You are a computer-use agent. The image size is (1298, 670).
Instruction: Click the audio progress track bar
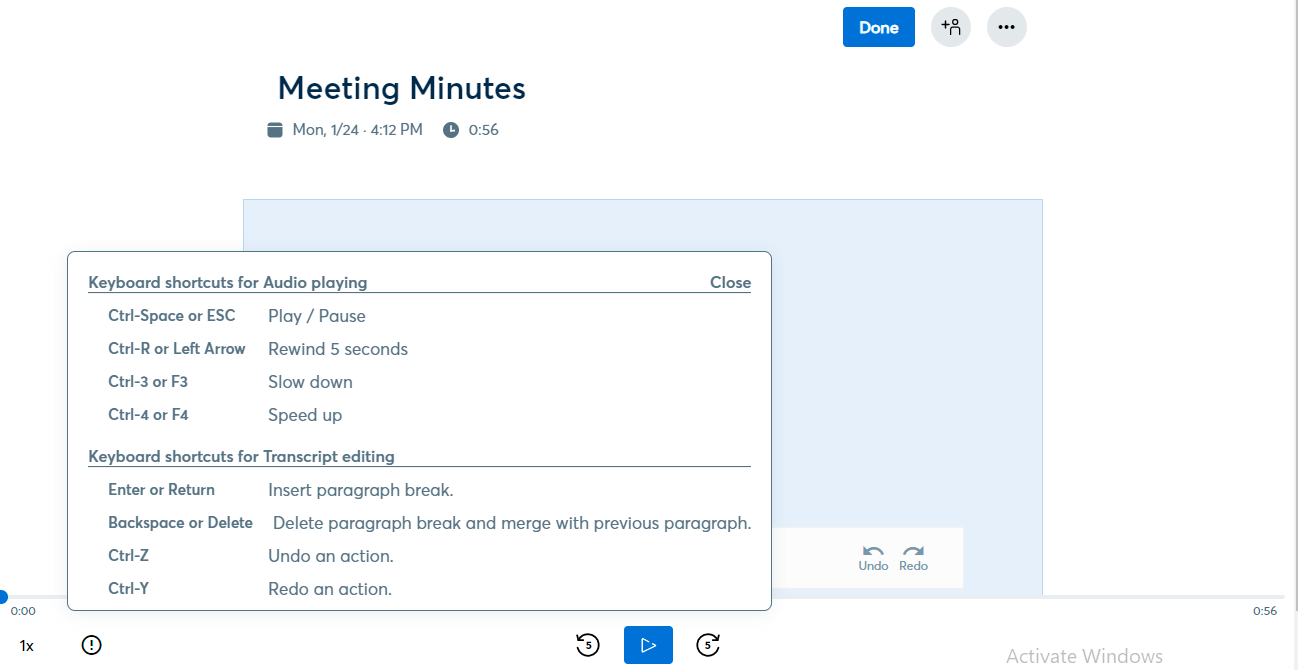point(1000,597)
